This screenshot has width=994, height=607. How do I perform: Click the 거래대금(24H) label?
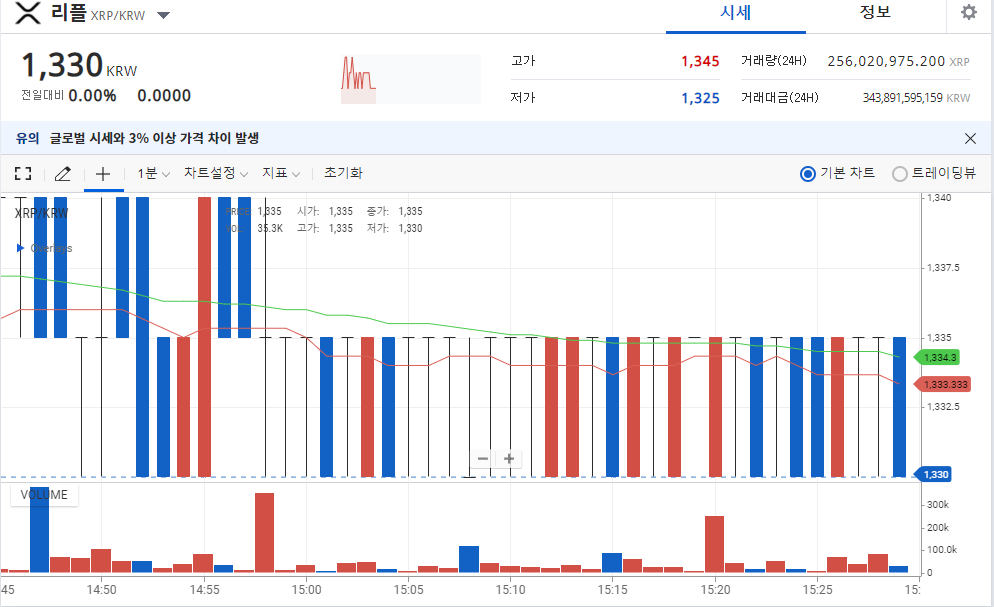780,98
